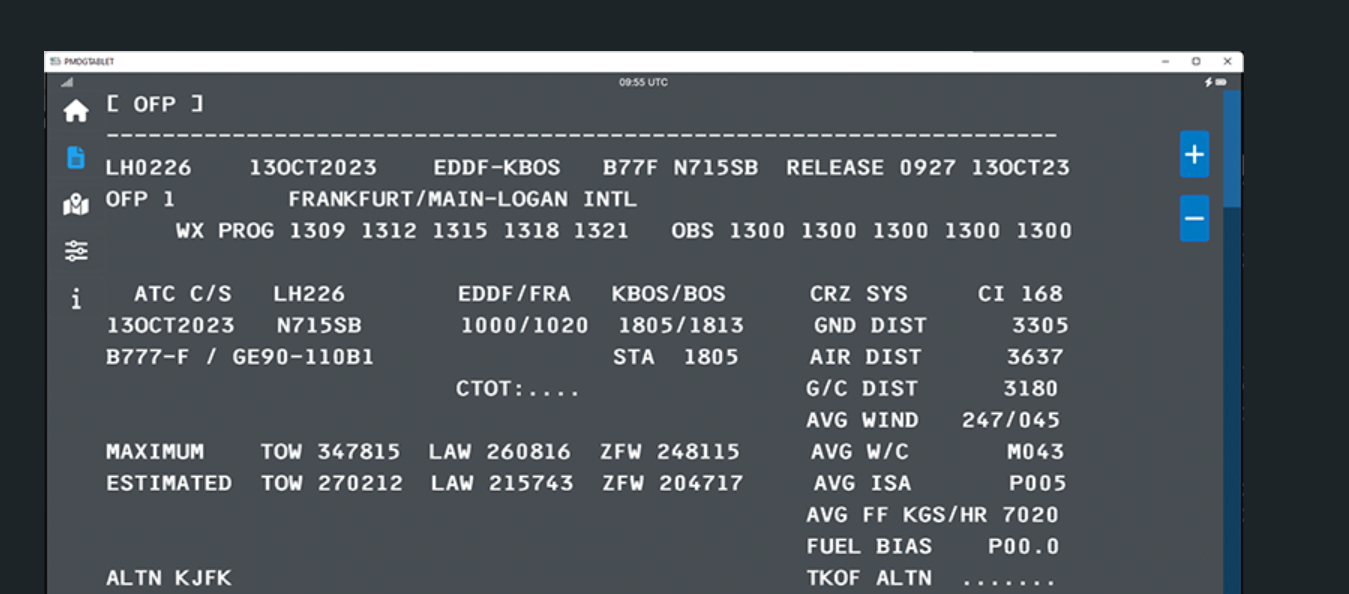The height and width of the screenshot is (594, 1349).
Task: Click the AIR DIST value 3637
Action: (1035, 357)
